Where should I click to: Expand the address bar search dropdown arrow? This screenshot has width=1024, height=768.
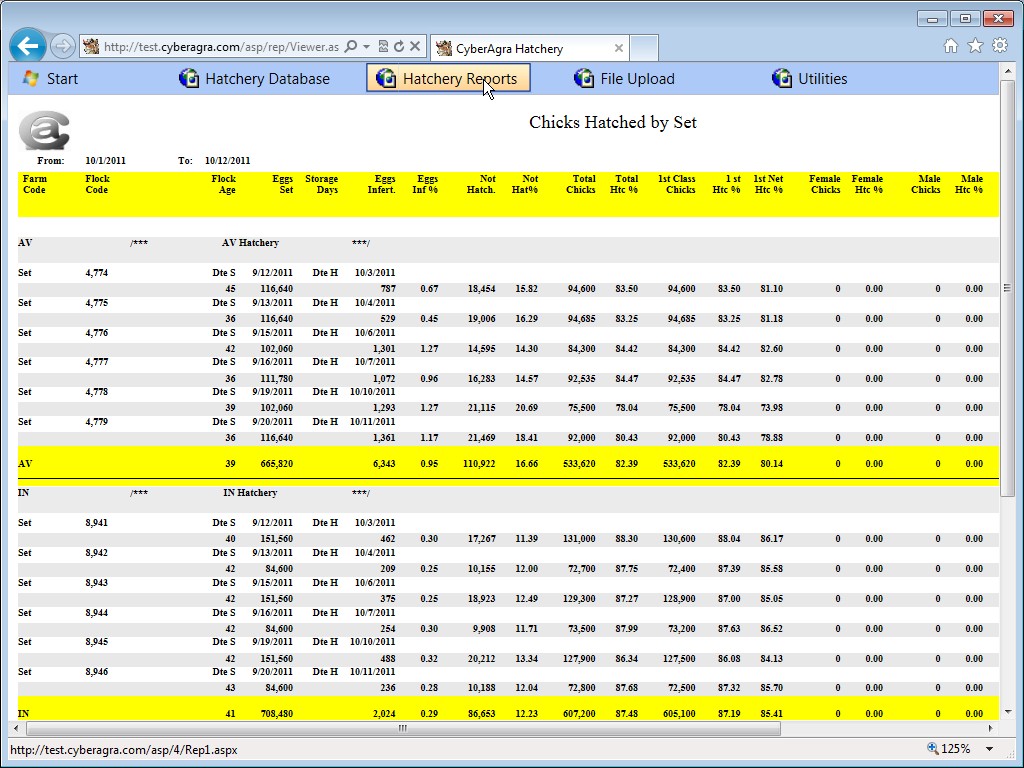(x=367, y=47)
